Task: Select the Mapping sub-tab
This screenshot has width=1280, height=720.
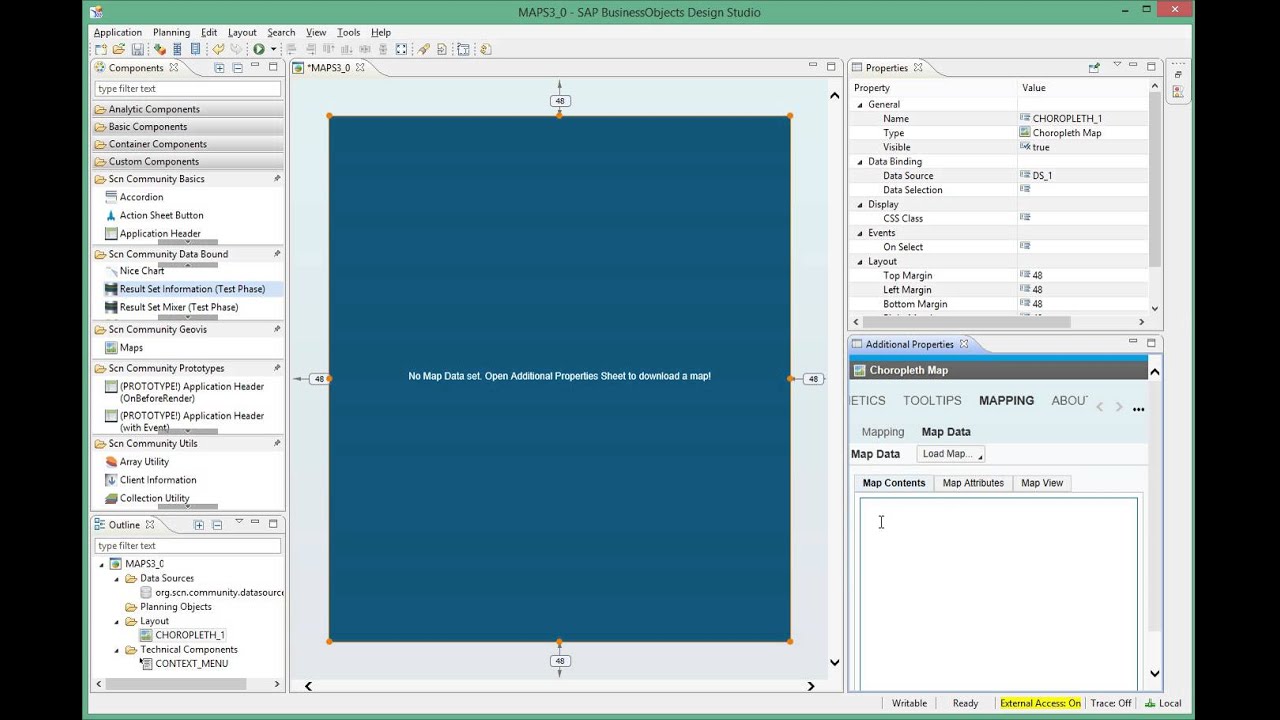Action: point(883,432)
